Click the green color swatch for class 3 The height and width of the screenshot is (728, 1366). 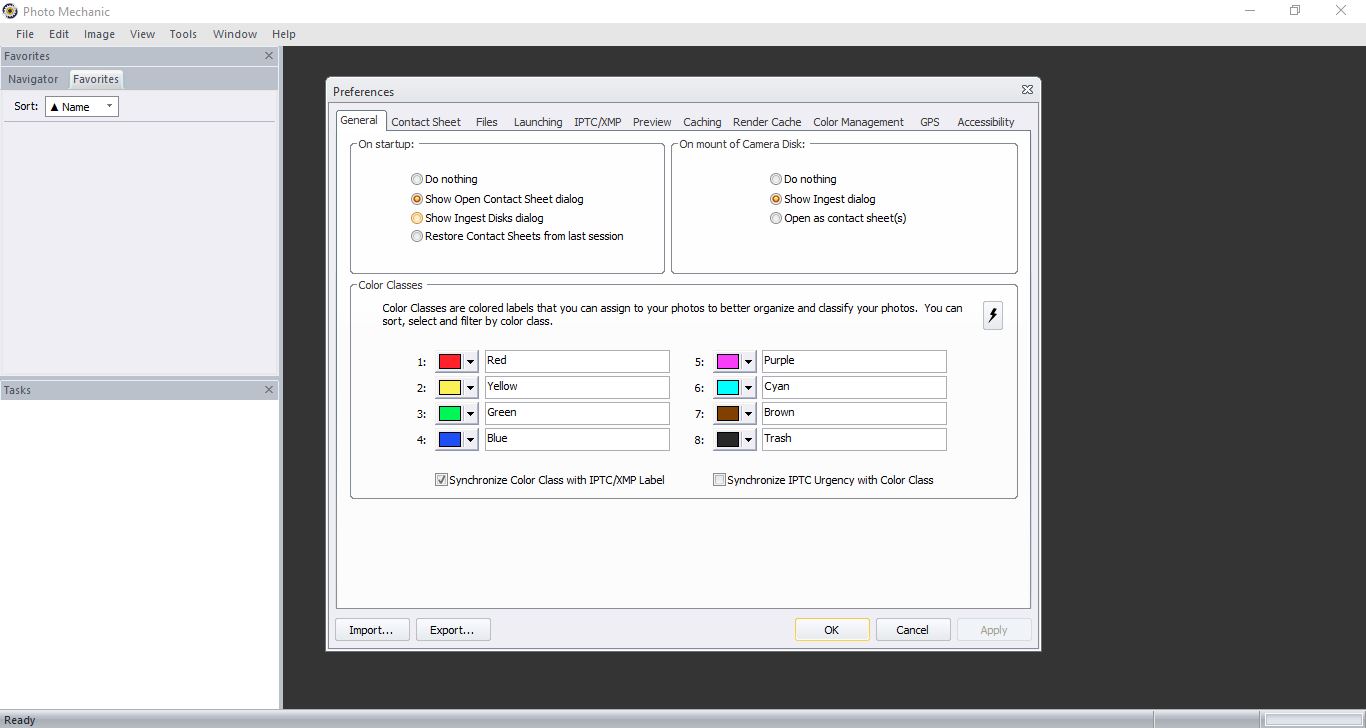pos(450,414)
